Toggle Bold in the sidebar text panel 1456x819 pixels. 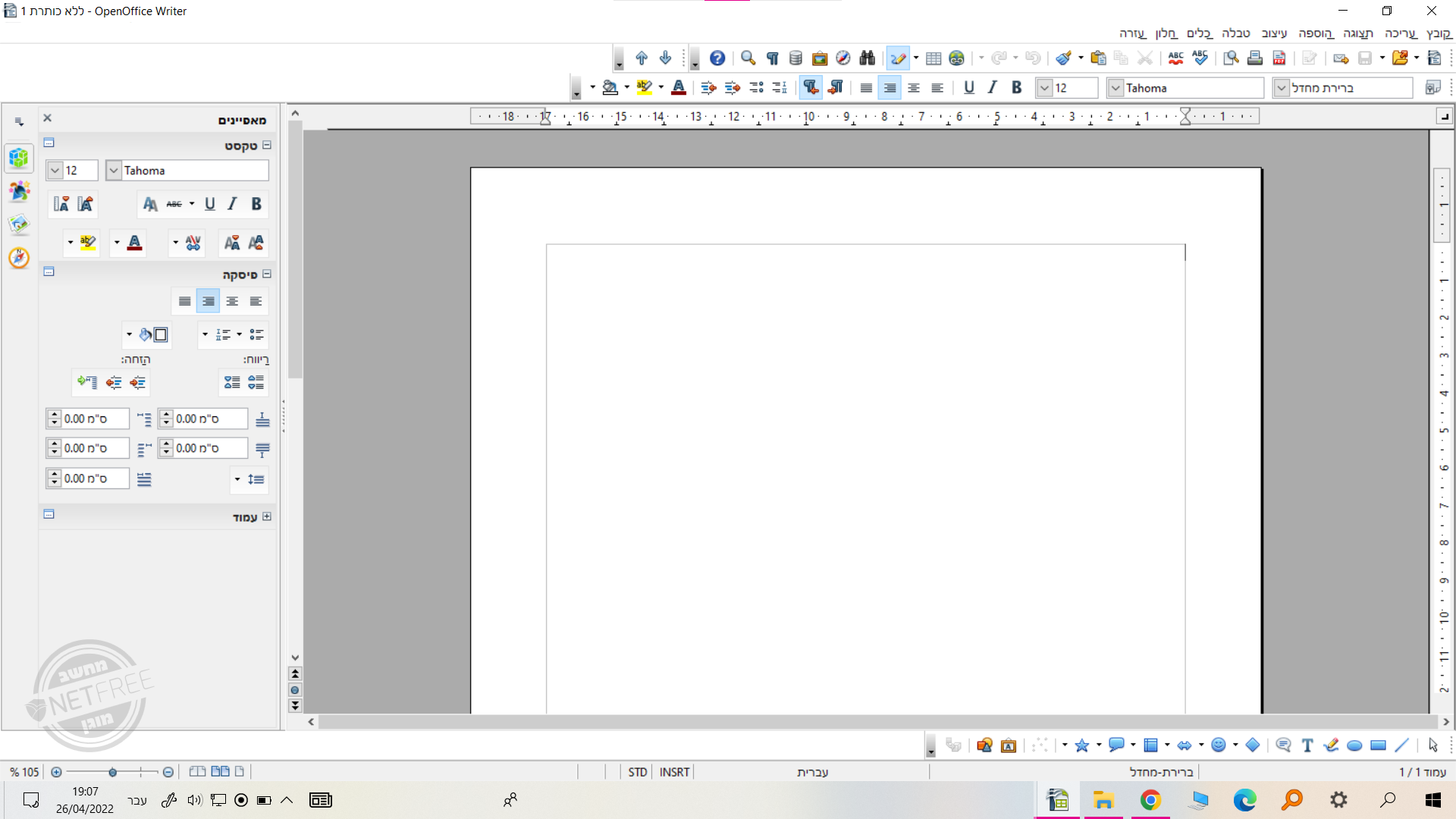[256, 204]
